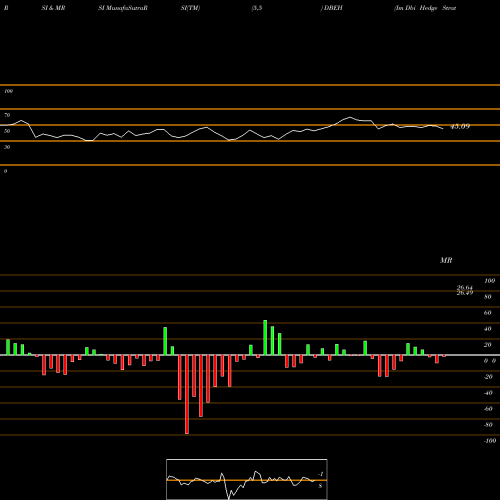Click the RSI axis label 70
This screenshot has width=500, height=500.
7,115
